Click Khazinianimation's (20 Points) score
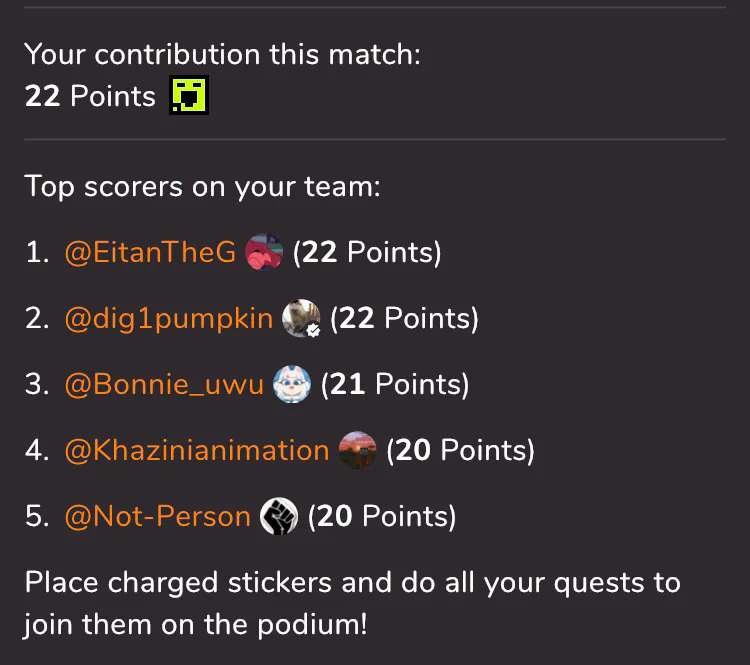750x665 pixels. tap(461, 450)
